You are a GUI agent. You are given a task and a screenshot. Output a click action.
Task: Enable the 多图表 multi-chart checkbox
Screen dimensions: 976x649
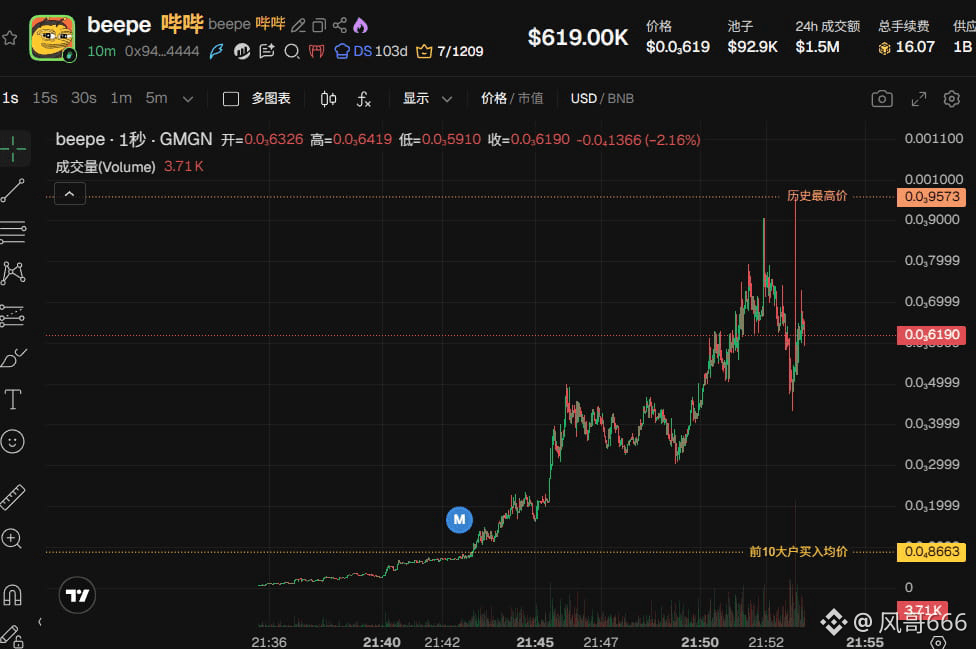[x=231, y=99]
